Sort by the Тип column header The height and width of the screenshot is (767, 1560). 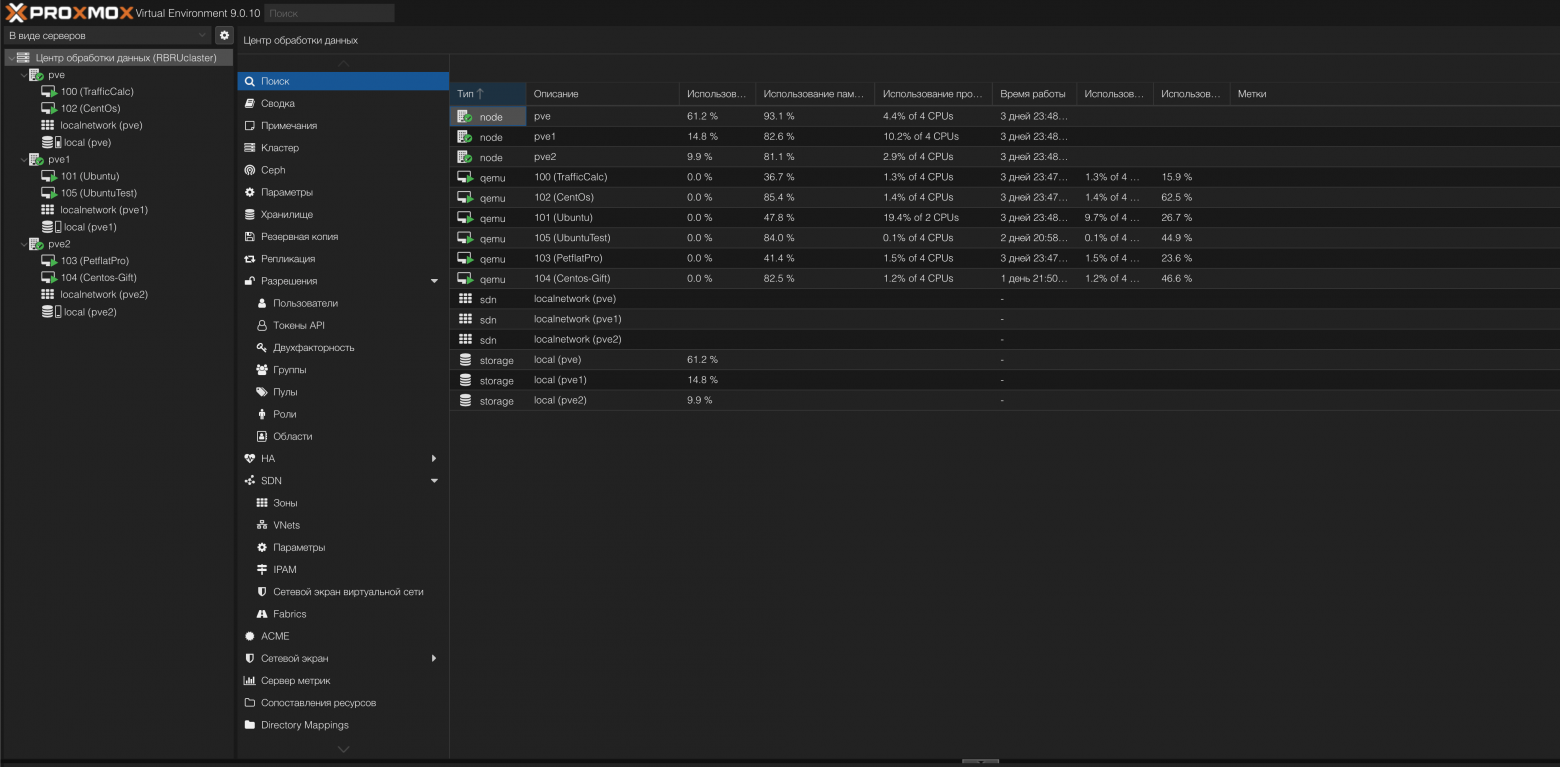click(488, 94)
